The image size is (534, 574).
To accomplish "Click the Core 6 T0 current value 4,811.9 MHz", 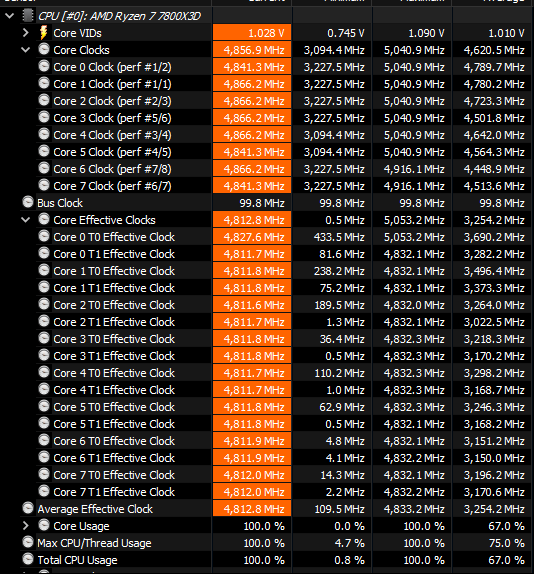I will tap(254, 441).
